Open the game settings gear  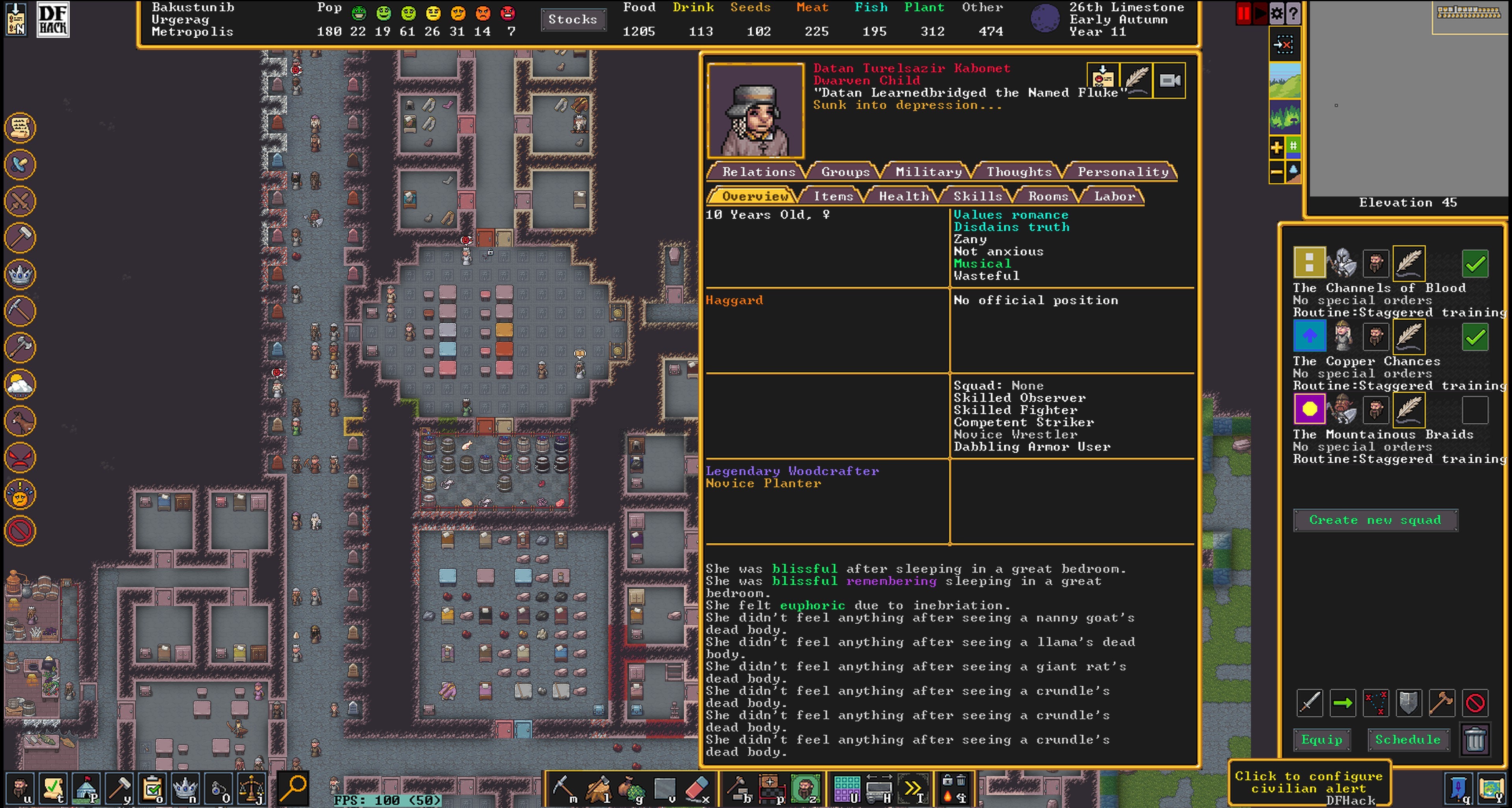pyautogui.click(x=1277, y=13)
